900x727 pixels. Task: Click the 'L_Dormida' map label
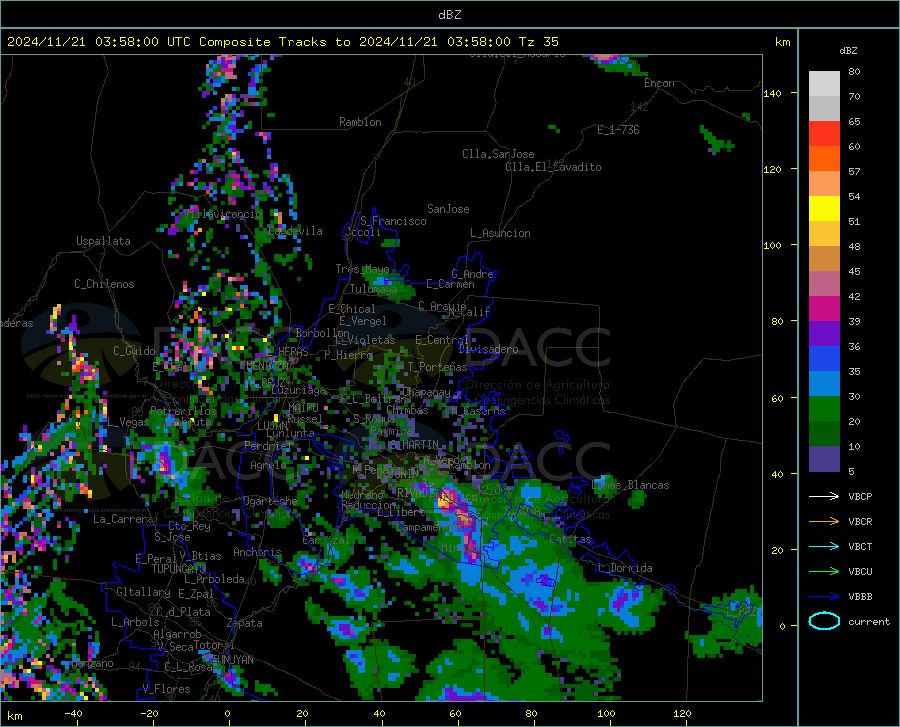pos(625,568)
